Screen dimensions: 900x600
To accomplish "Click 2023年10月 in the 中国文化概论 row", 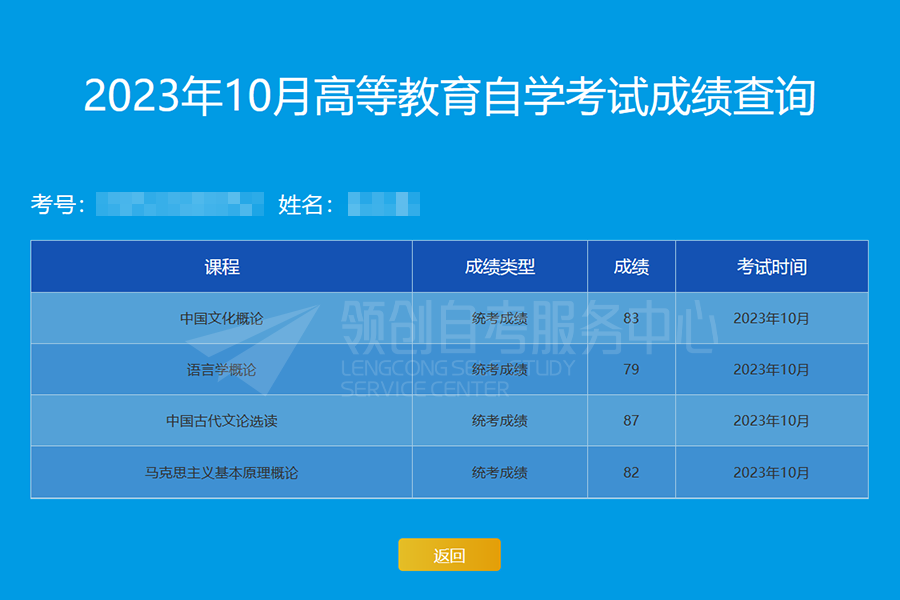I will [x=771, y=318].
